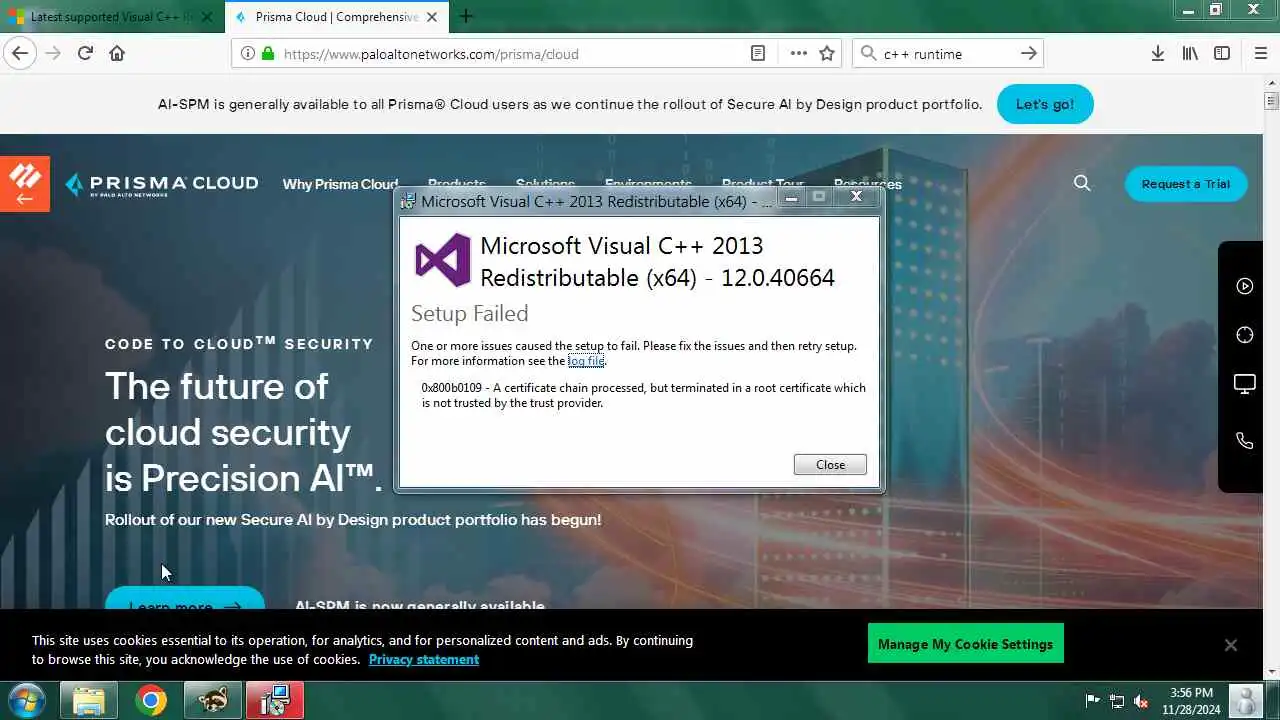The width and height of the screenshot is (1280, 720).
Task: Select the Prisma Cloud tab
Action: point(337,17)
